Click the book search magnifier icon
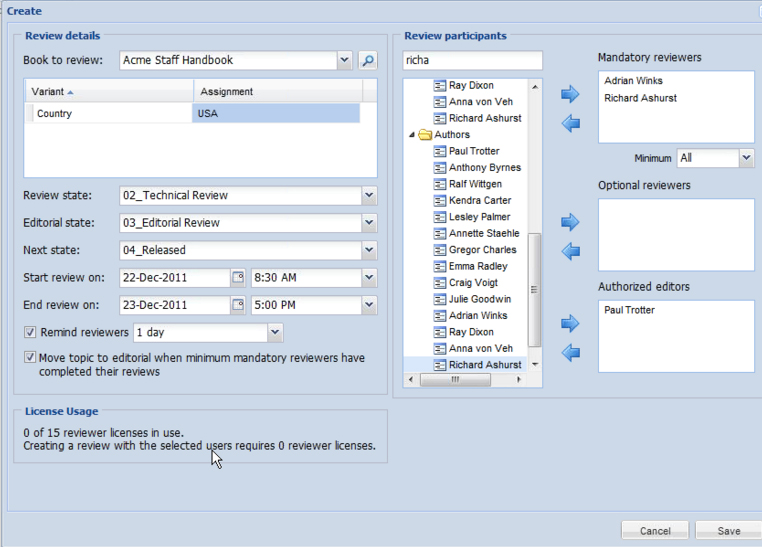Screen dimensions: 762x547 [x=368, y=60]
